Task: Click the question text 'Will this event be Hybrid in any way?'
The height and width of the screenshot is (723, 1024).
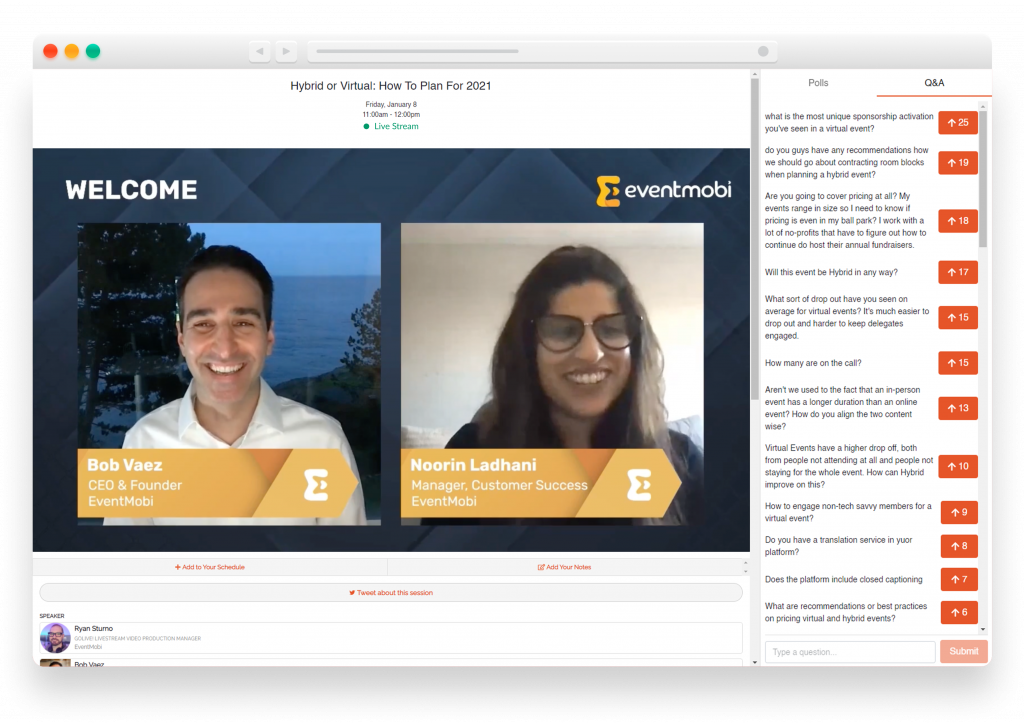Action: pos(831,272)
